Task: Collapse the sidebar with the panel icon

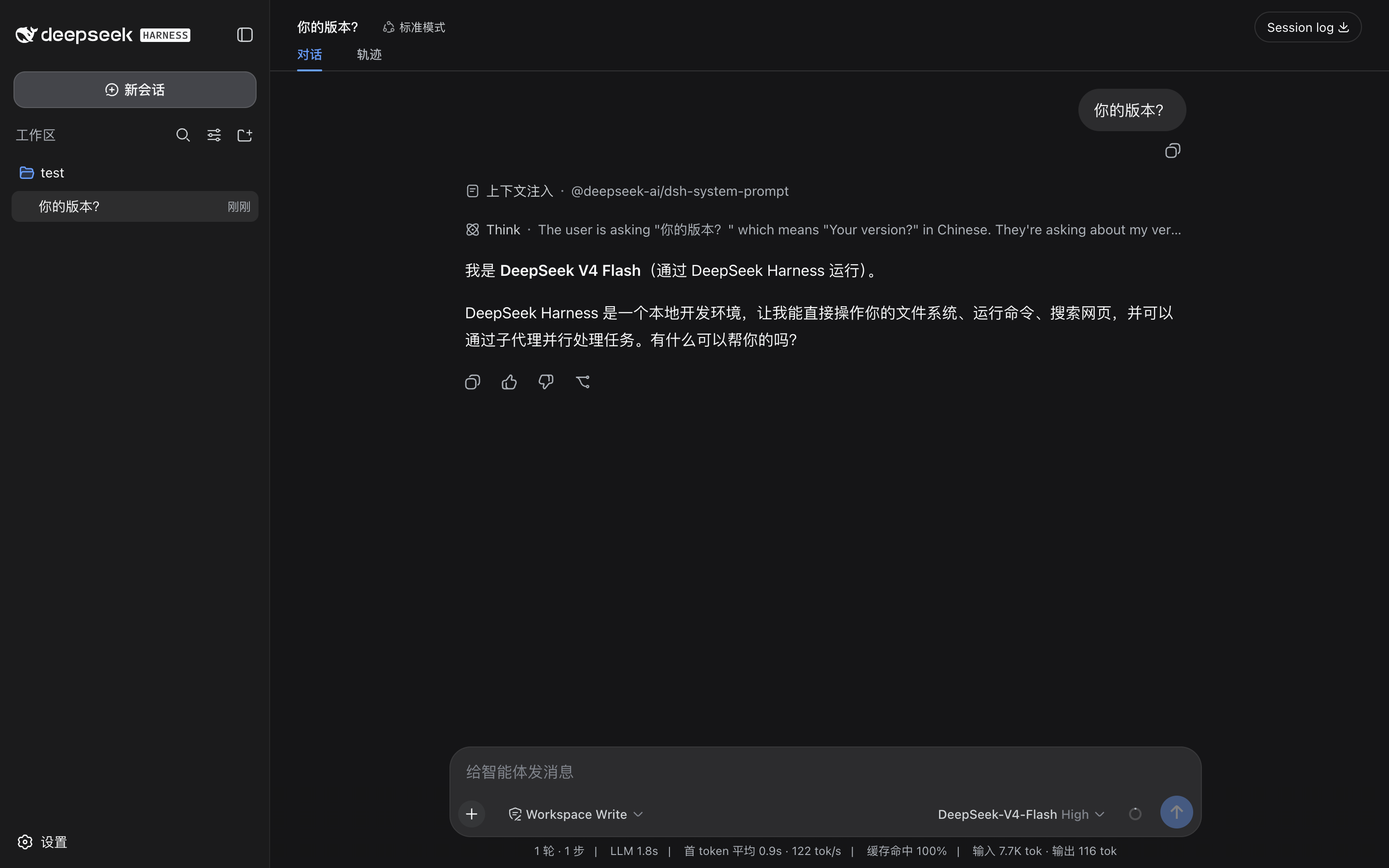Action: [x=245, y=34]
